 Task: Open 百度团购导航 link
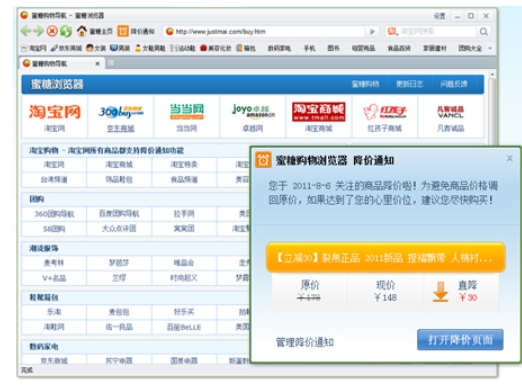[119, 214]
